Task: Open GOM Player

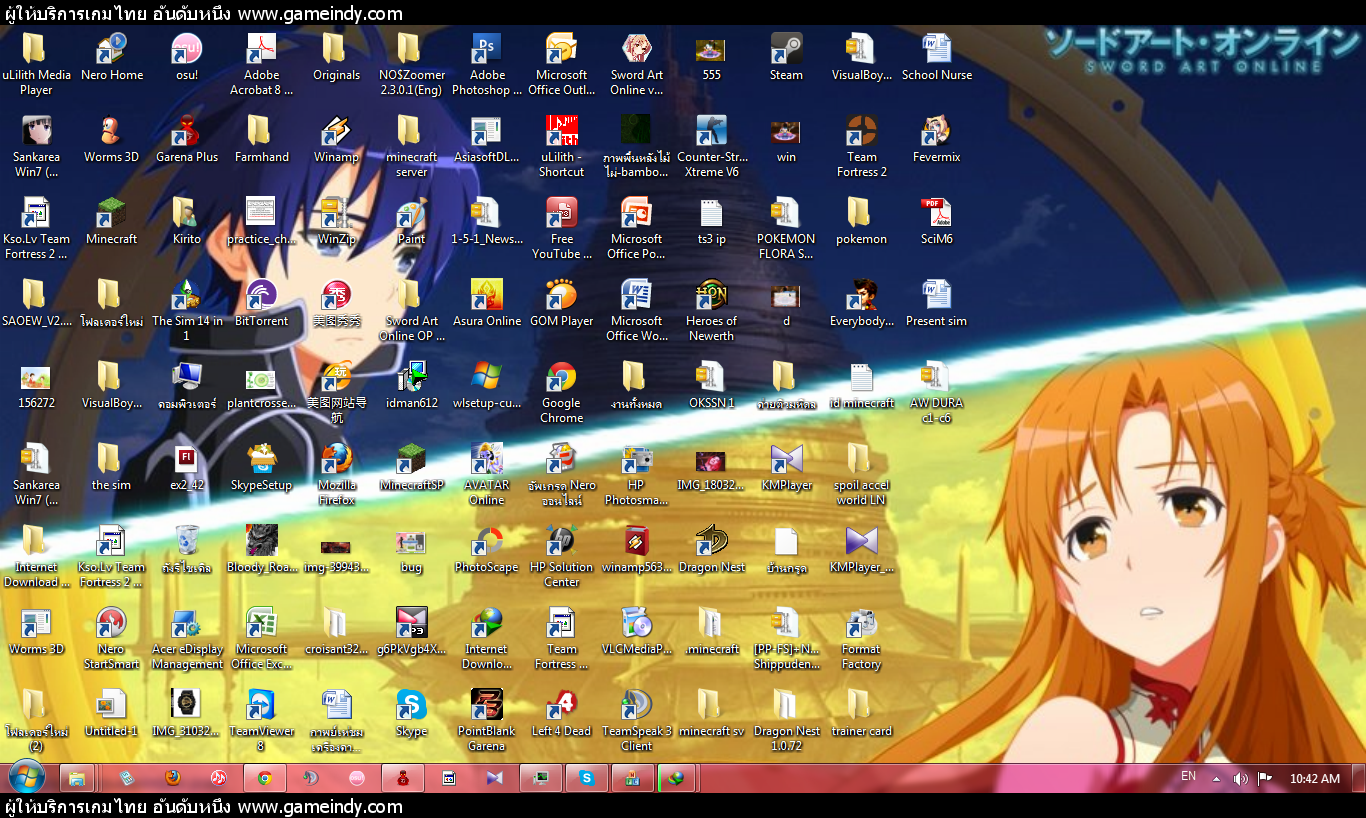Action: pos(562,303)
